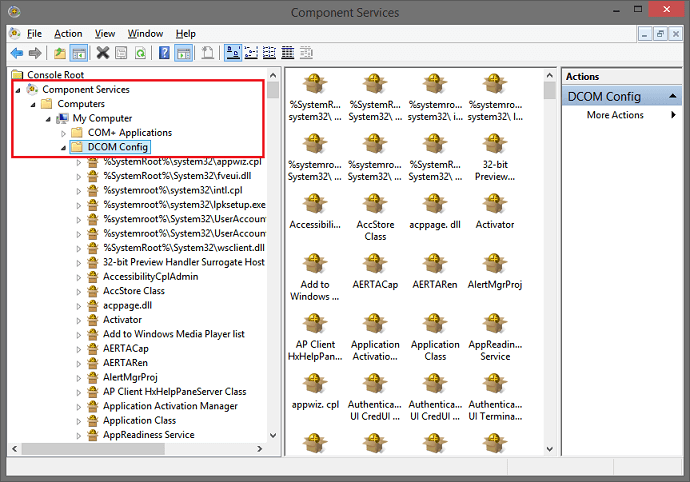
Task: Click content pane scroll up arrow
Action: coord(550,75)
